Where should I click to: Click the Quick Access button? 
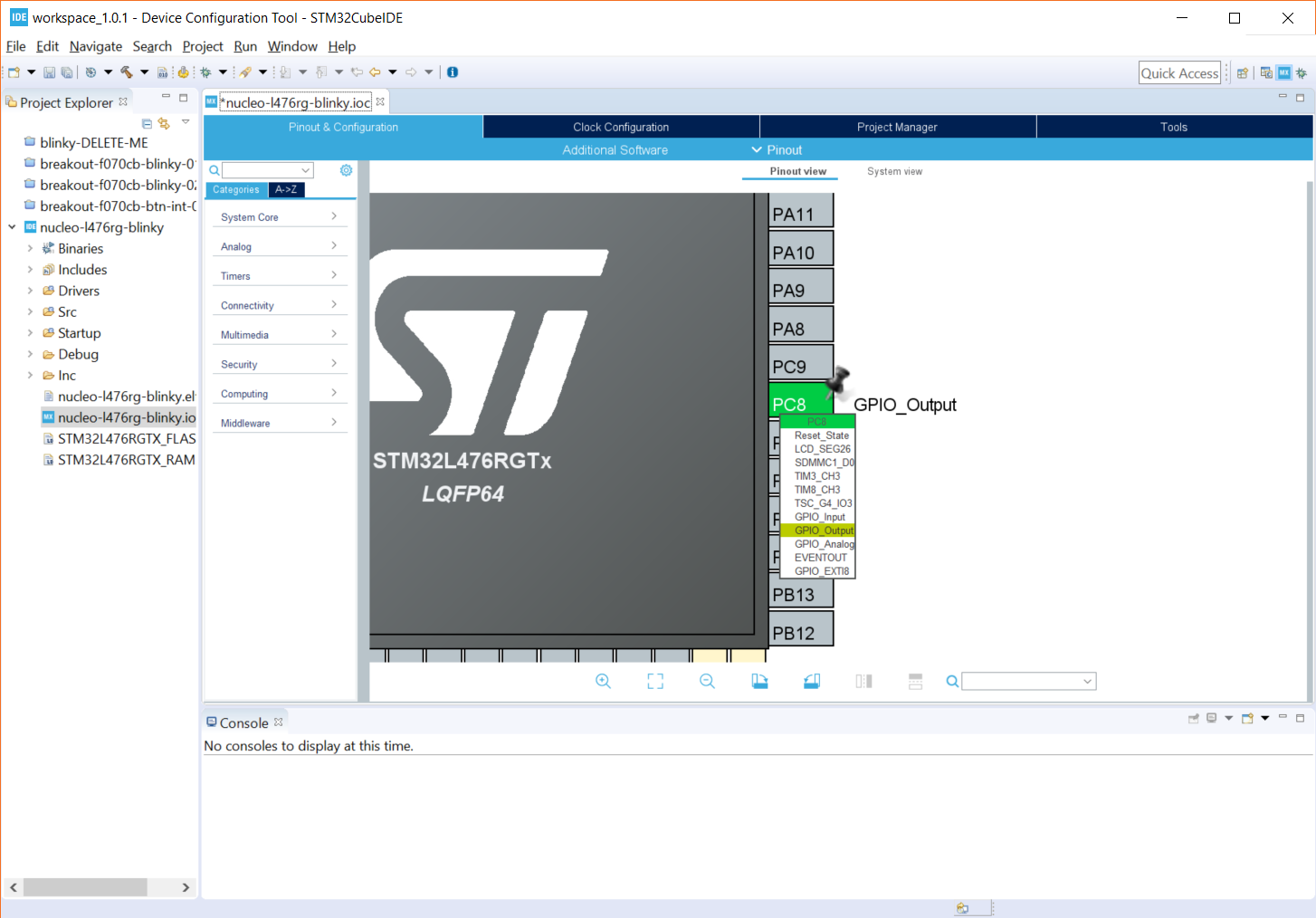[x=1179, y=72]
